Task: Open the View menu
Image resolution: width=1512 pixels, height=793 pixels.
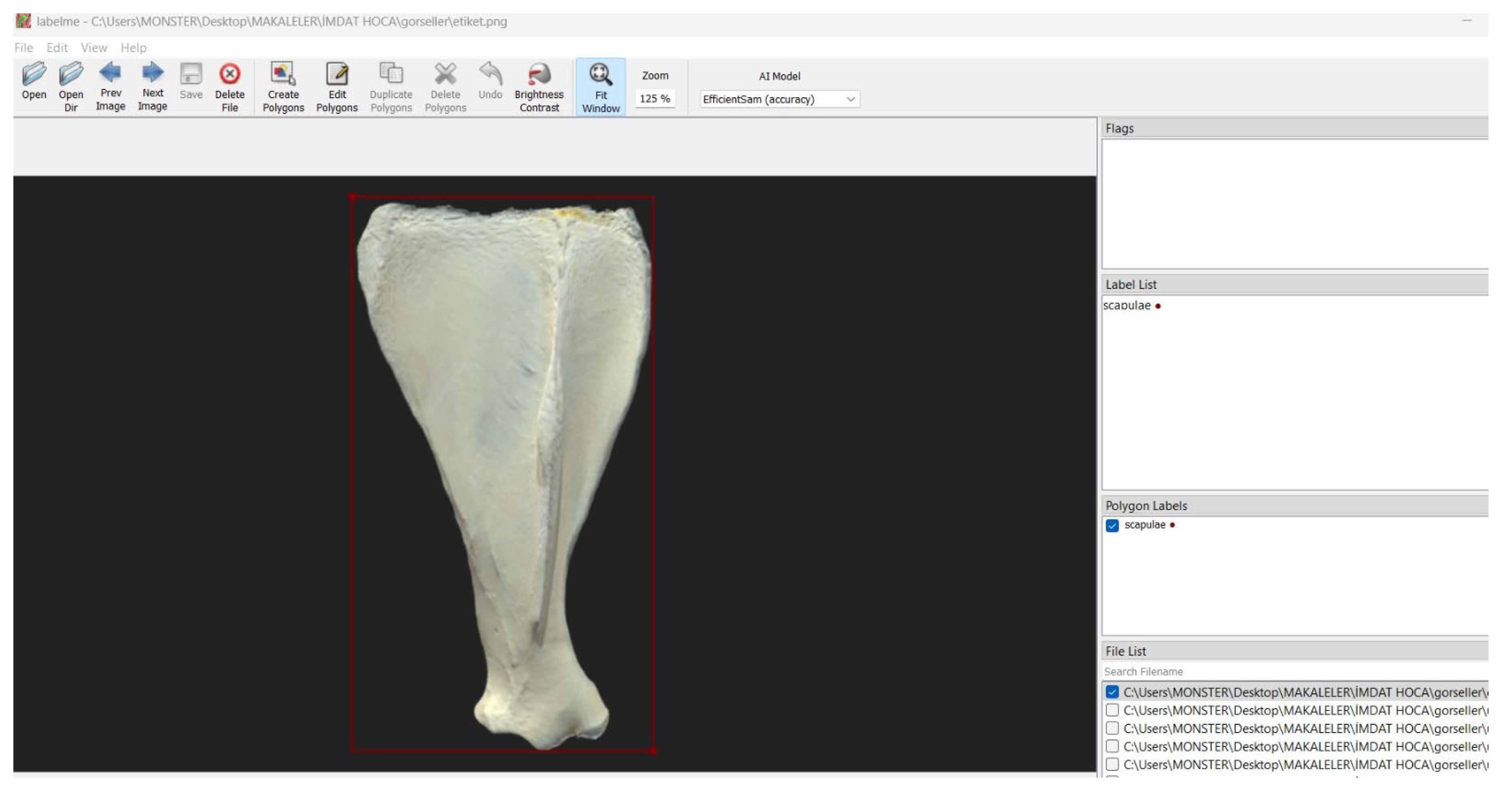Action: (94, 47)
